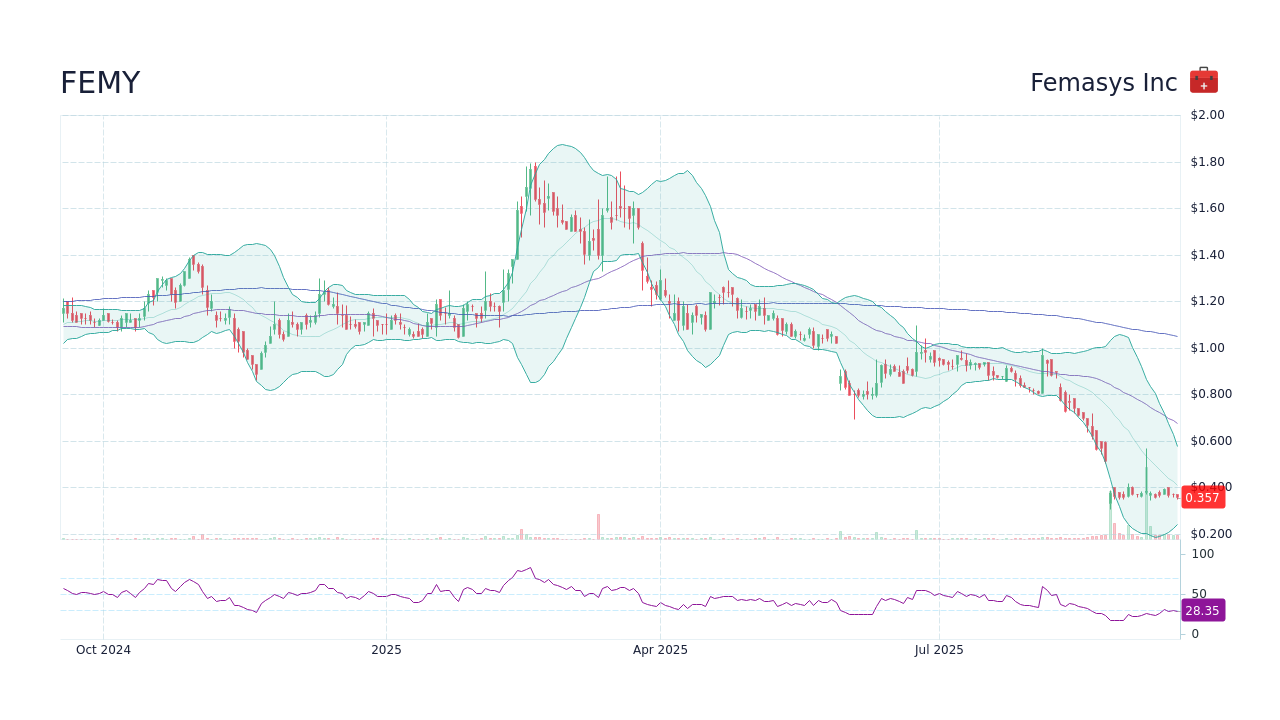Image resolution: width=1280 pixels, height=720 pixels.
Task: Select the red 0.357 current price tag
Action: click(x=1203, y=496)
